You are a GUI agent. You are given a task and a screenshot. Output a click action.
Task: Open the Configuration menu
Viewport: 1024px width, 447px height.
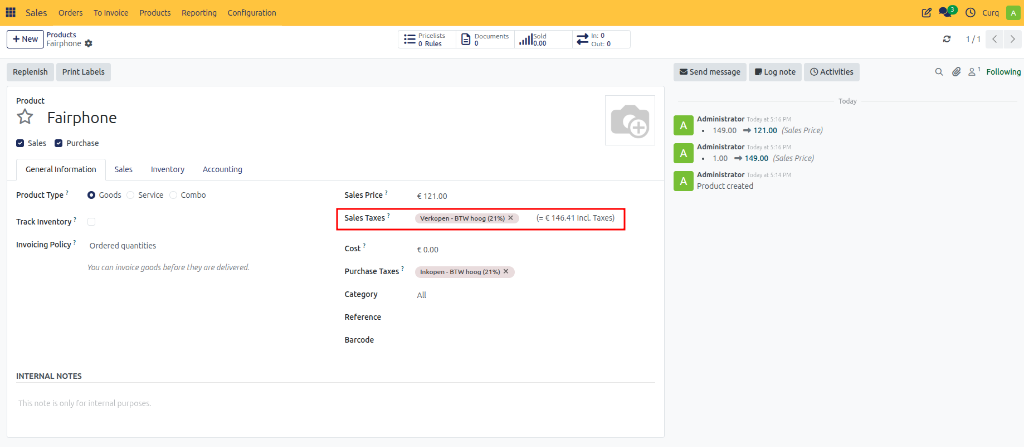point(252,12)
